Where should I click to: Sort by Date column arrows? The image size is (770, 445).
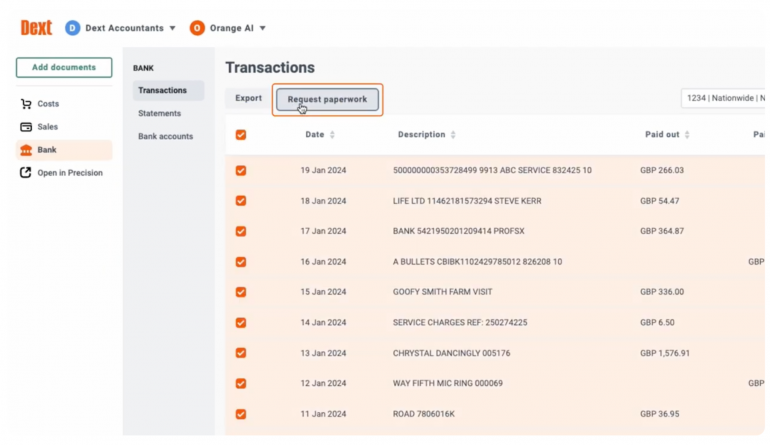coord(332,135)
